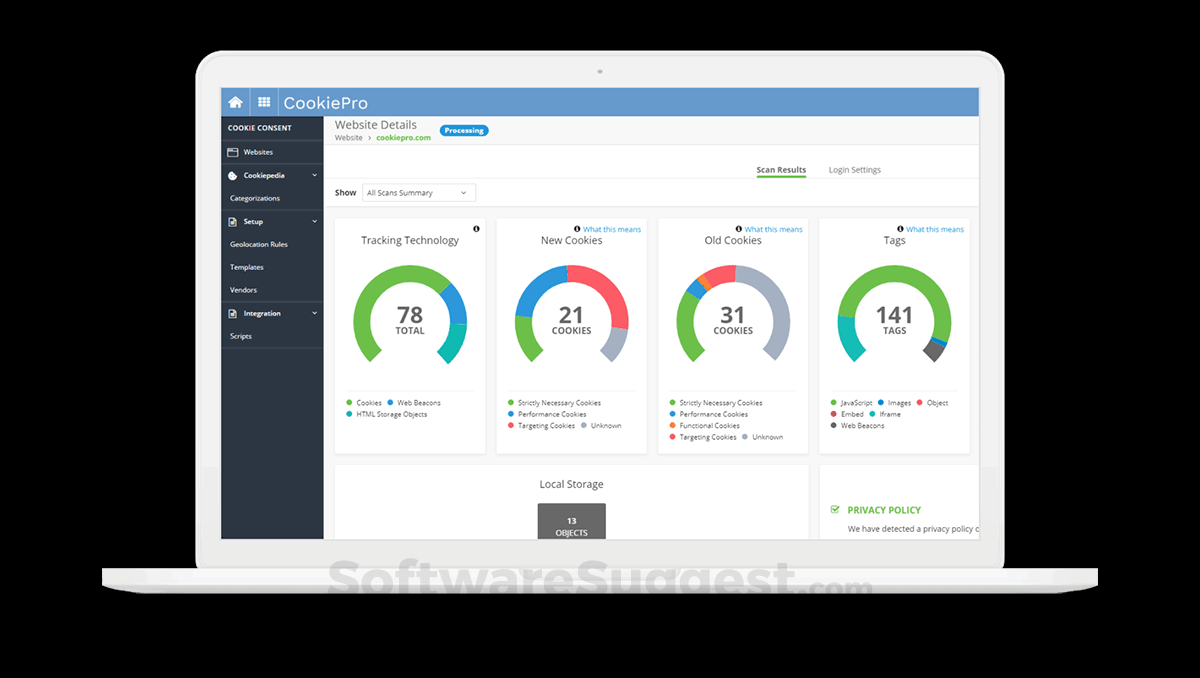1200x678 pixels.
Task: Select the Scan Results tab
Action: pos(781,170)
